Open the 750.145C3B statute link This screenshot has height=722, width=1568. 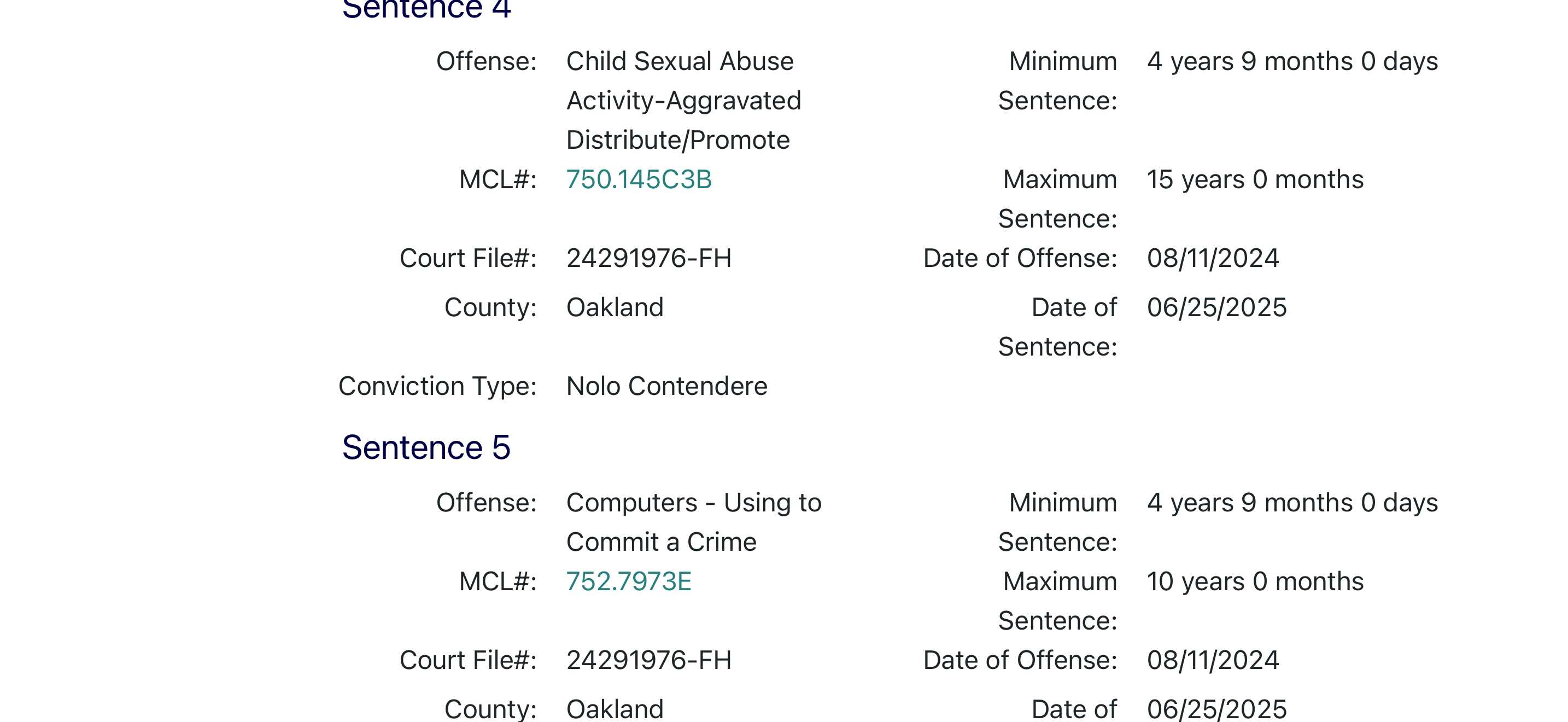click(x=639, y=179)
